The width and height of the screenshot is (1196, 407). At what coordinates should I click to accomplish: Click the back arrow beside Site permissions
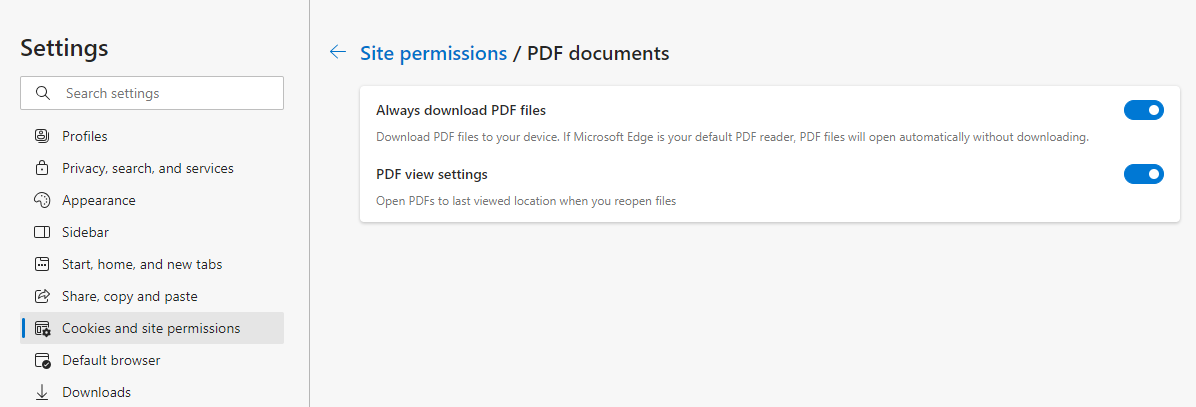[337, 52]
